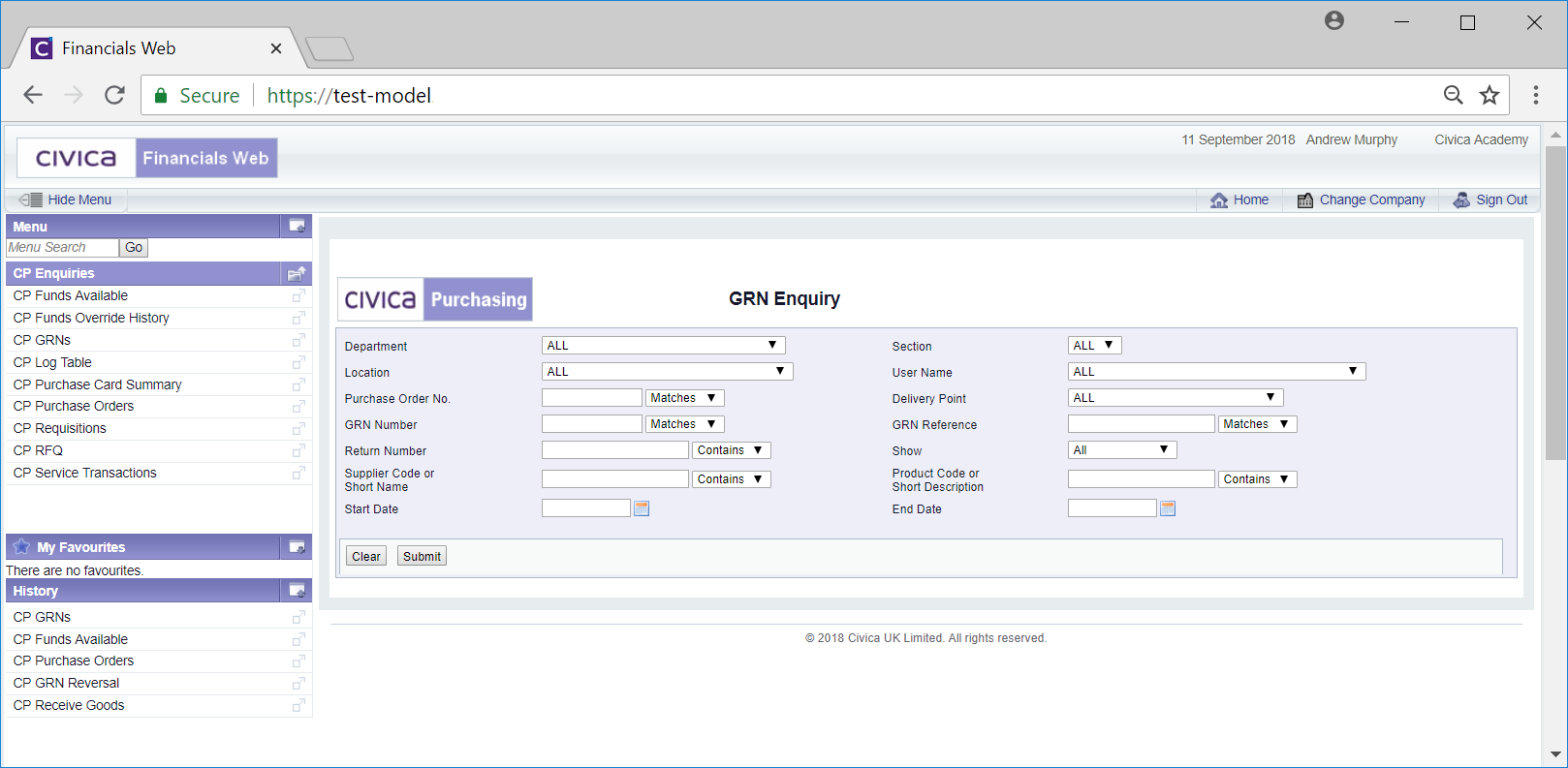Screen dimensions: 1568x768
Task: Click new-window icon beside History CP GRN Reversal
Action: pyautogui.click(x=298, y=684)
